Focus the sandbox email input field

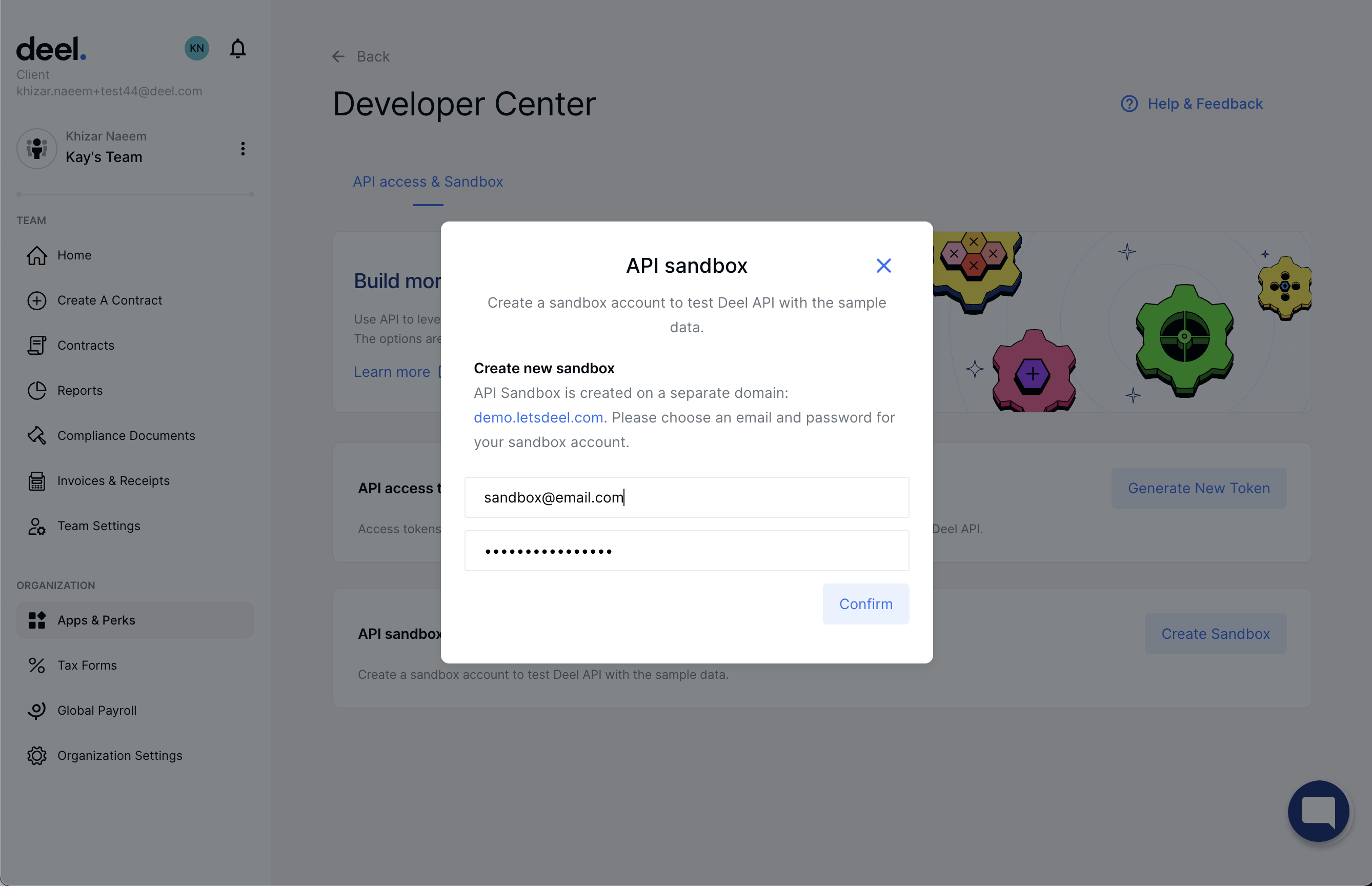687,497
